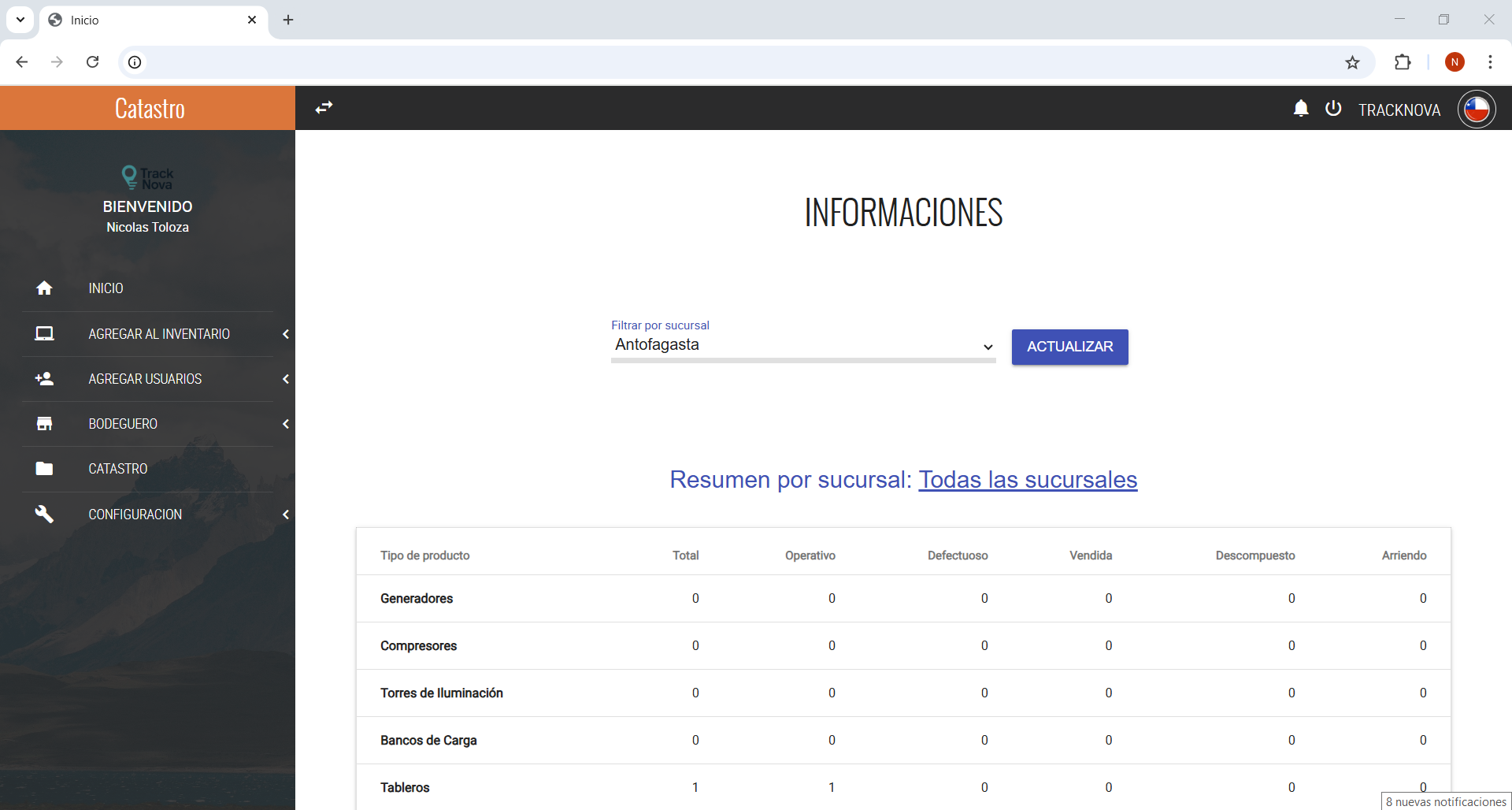Viewport: 1512px width, 810px height.
Task: View site information icon in address bar
Action: pos(135,62)
